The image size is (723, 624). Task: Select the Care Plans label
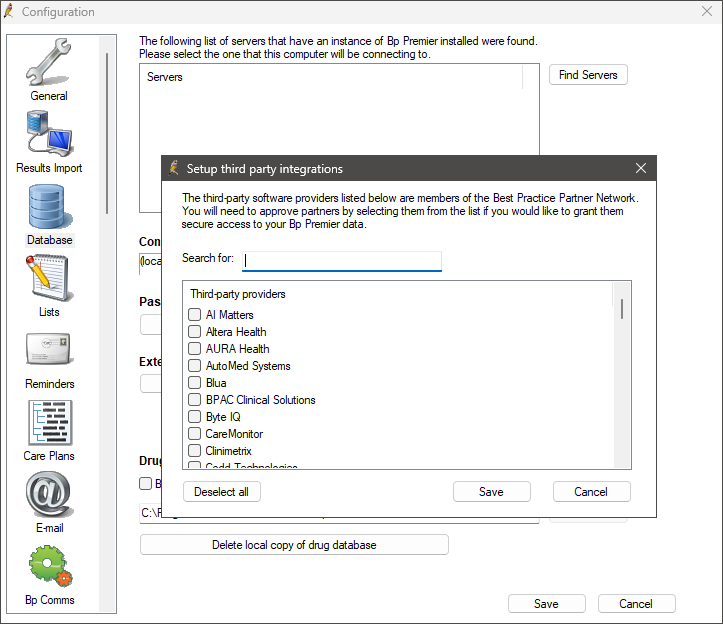point(49,456)
